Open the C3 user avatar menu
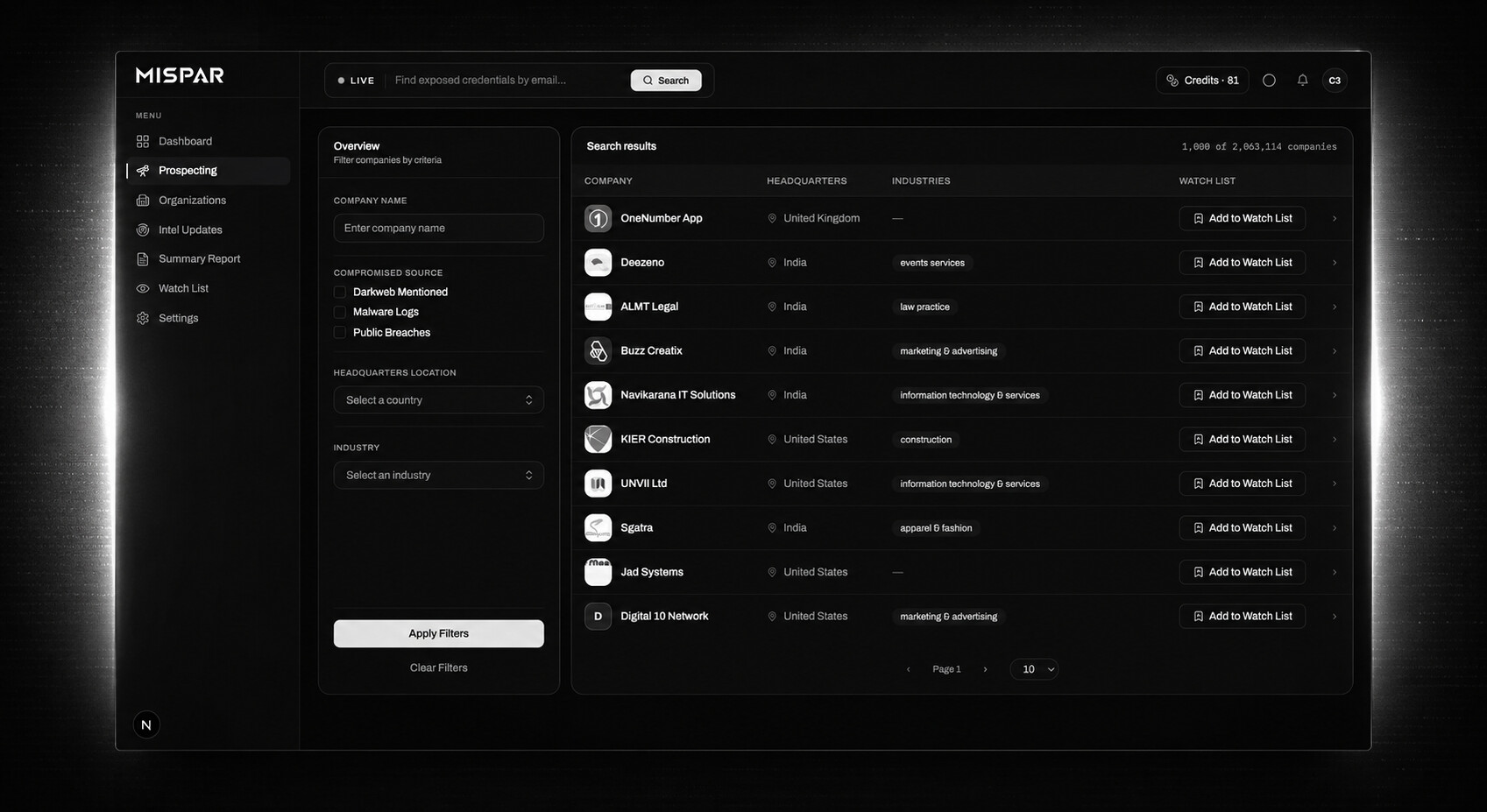Screen dimensions: 1487x812 point(1335,80)
